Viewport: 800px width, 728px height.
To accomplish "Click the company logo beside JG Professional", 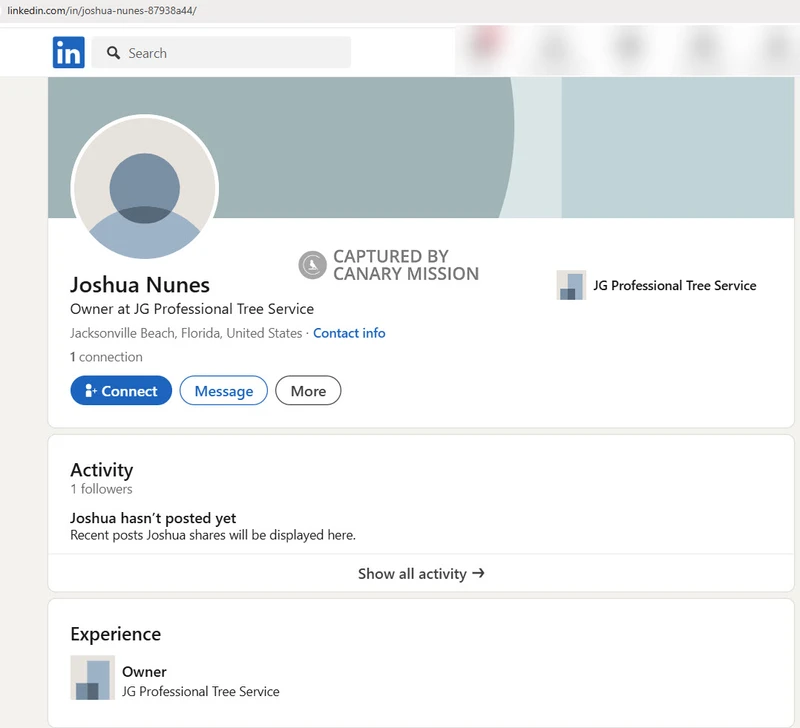I will [x=571, y=285].
